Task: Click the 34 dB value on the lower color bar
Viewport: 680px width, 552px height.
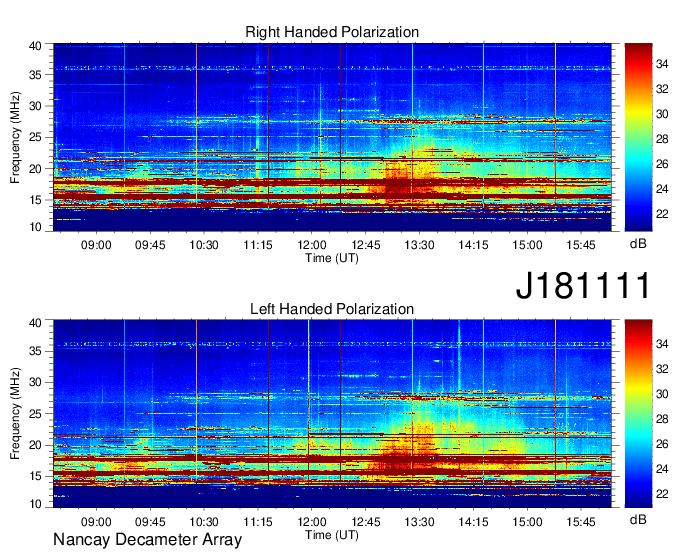Action: [662, 344]
